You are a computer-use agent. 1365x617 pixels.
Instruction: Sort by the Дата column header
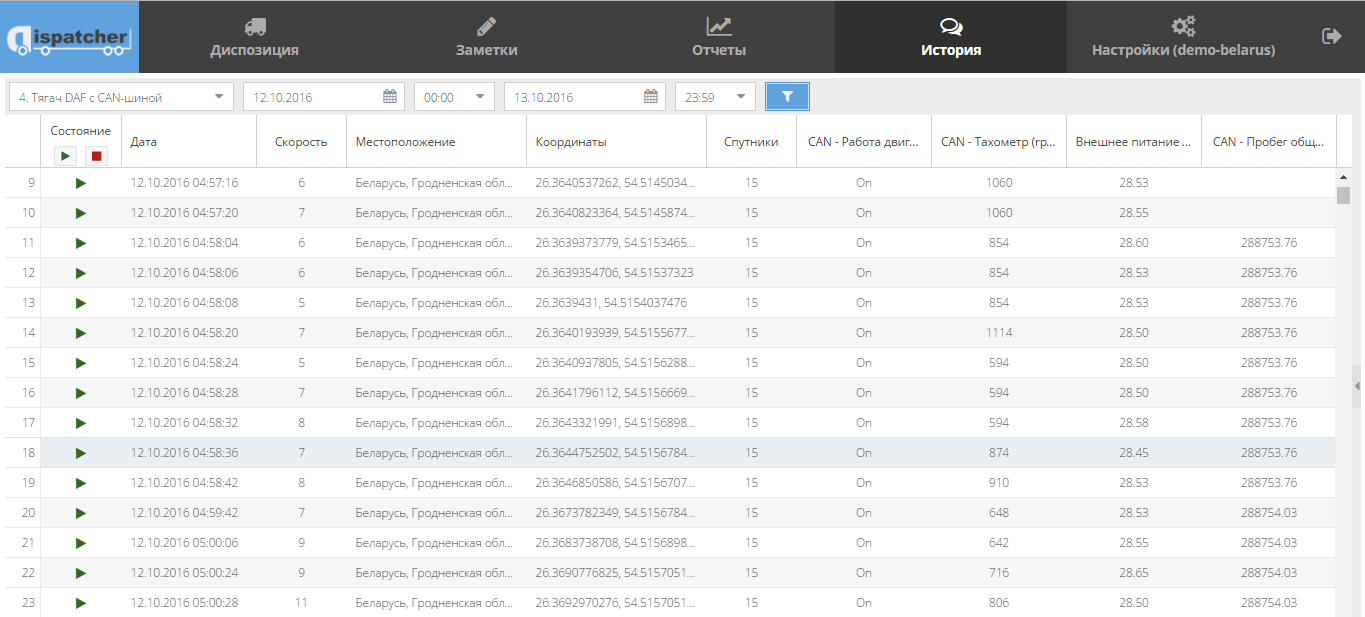[144, 142]
